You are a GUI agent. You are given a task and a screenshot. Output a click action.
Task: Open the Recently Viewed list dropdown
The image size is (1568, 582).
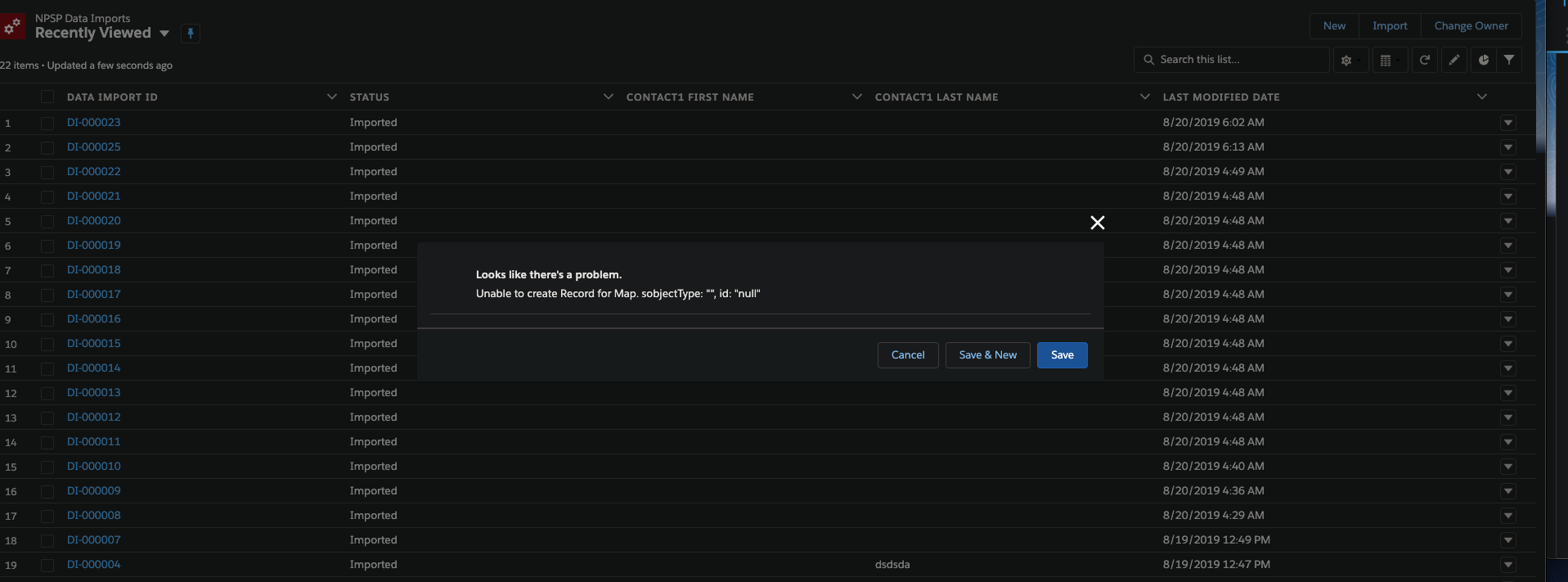(x=164, y=34)
